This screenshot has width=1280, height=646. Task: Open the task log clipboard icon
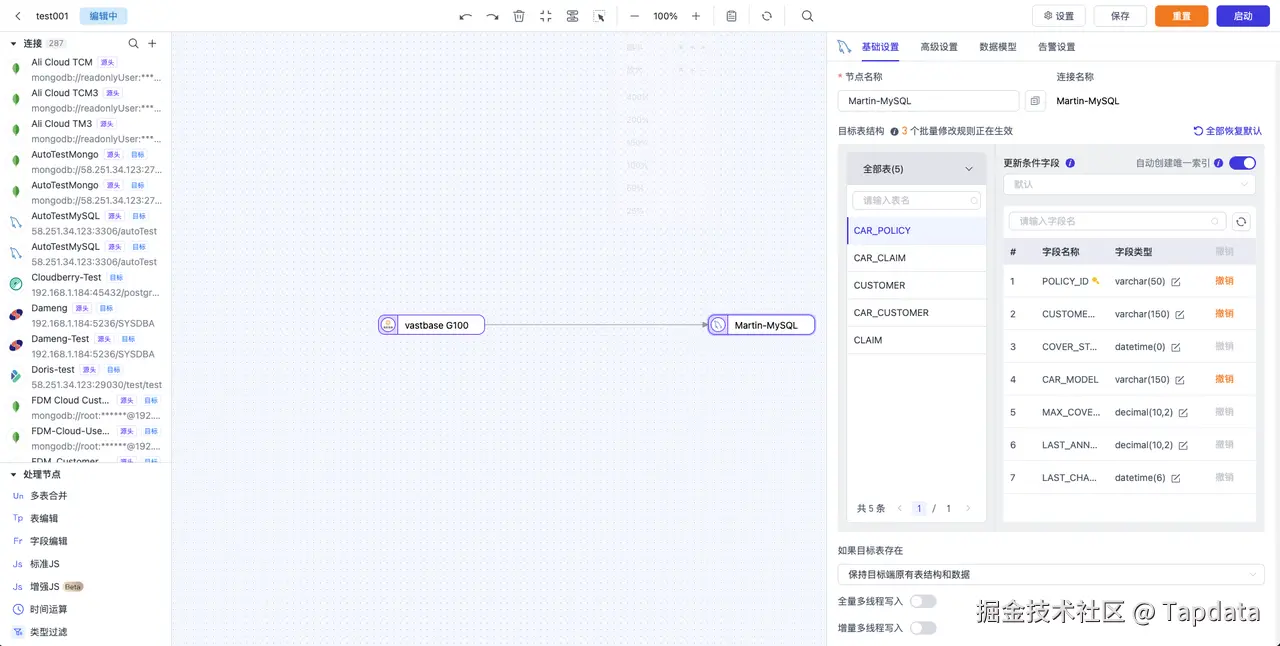point(731,16)
